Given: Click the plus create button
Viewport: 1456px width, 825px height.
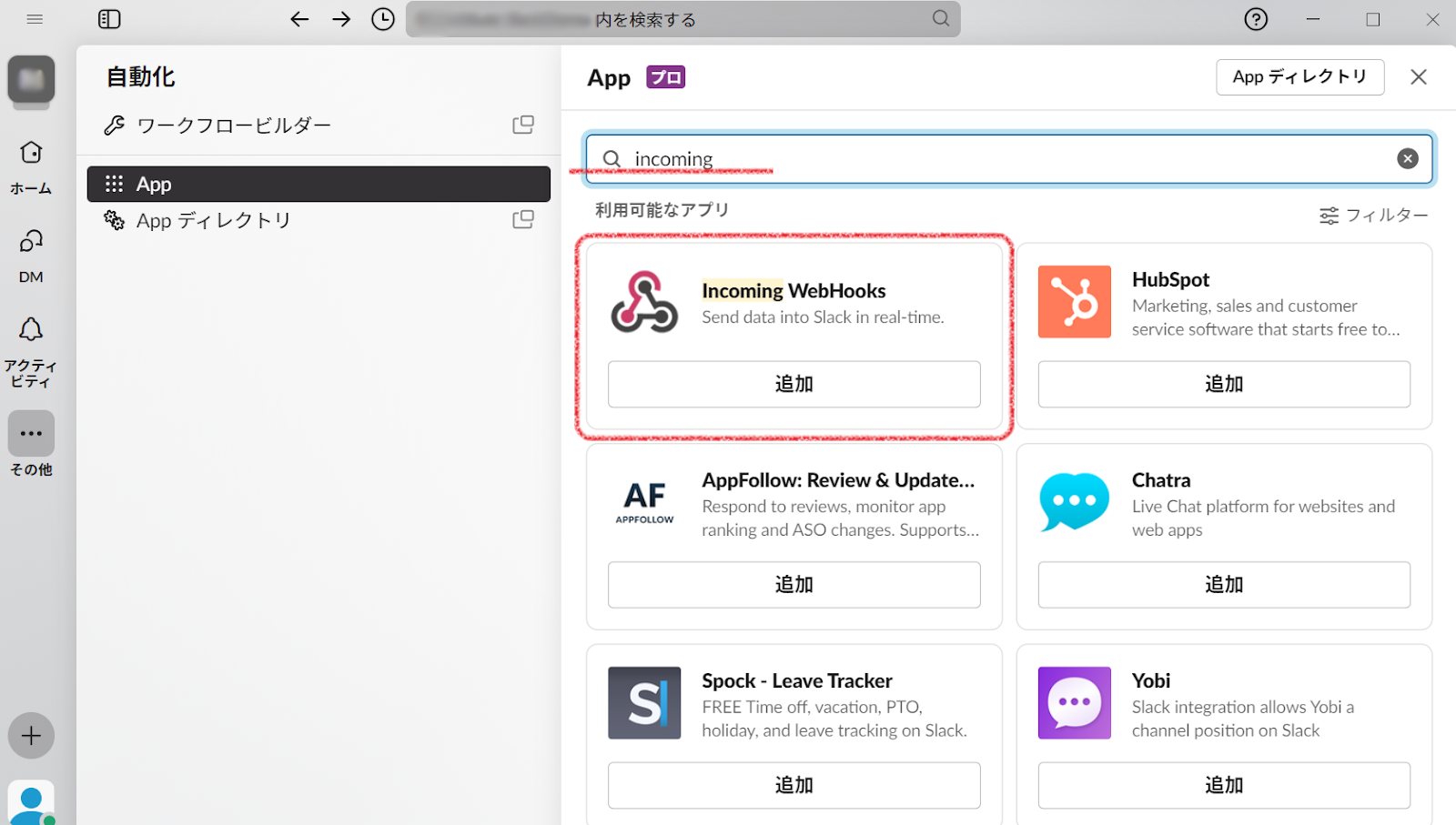Looking at the screenshot, I should click(31, 735).
